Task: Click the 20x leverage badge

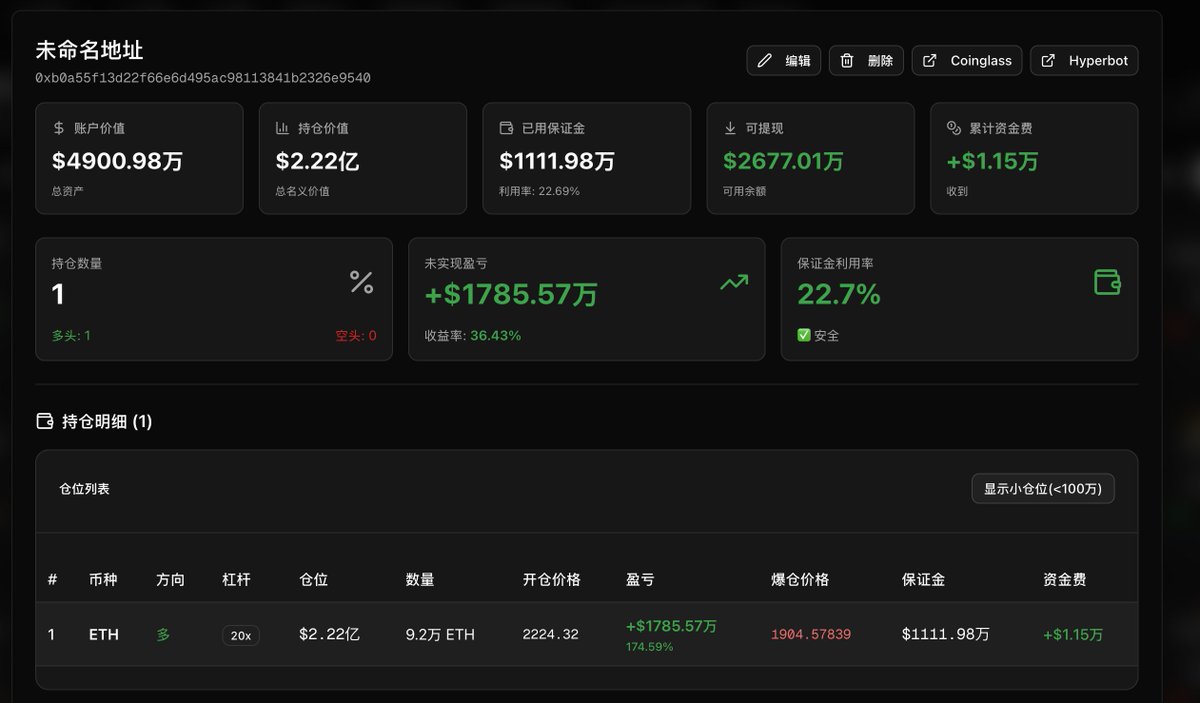Action: click(x=241, y=635)
